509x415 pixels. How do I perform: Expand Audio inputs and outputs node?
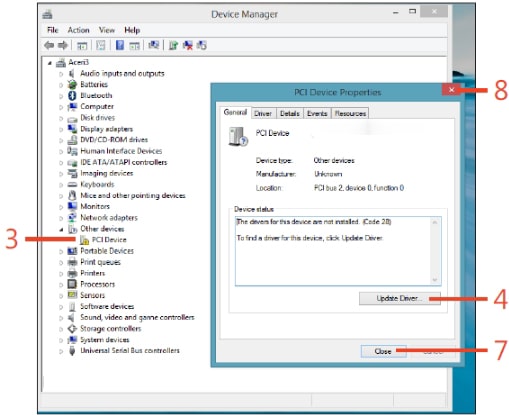61,74
